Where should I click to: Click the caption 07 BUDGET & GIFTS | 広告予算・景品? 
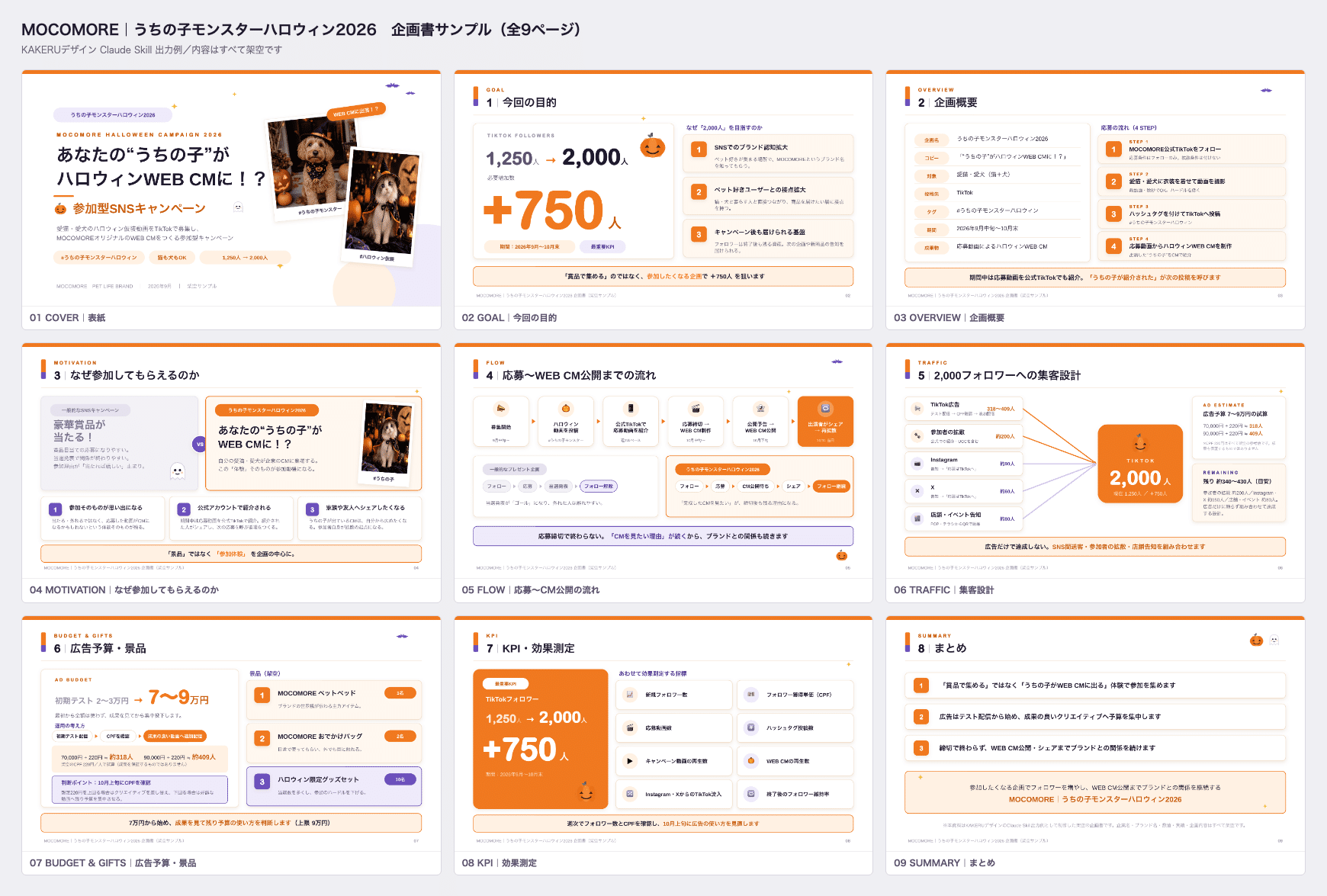[x=113, y=863]
